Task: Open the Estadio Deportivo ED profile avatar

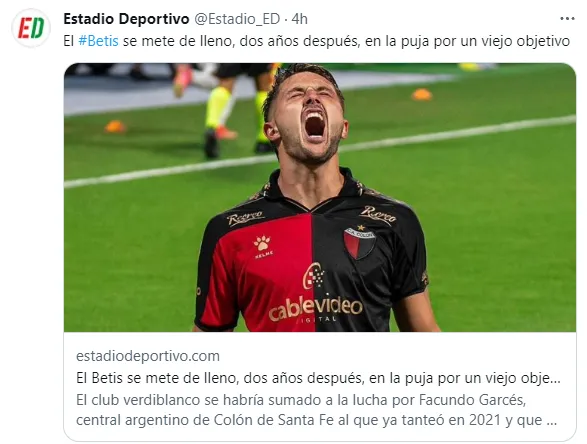Action: pos(31,28)
